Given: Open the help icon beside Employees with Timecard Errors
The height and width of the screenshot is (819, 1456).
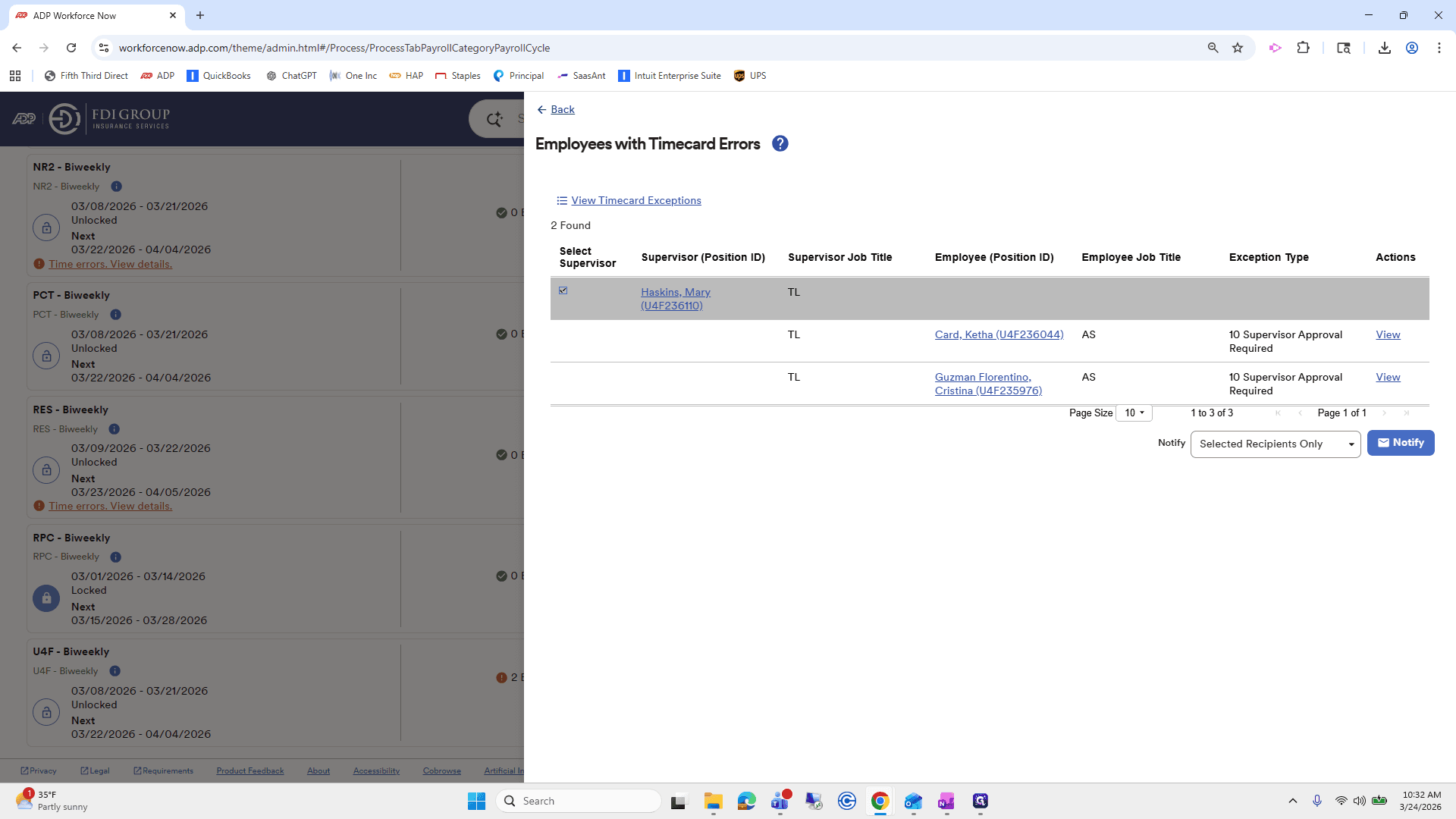Looking at the screenshot, I should tap(780, 143).
